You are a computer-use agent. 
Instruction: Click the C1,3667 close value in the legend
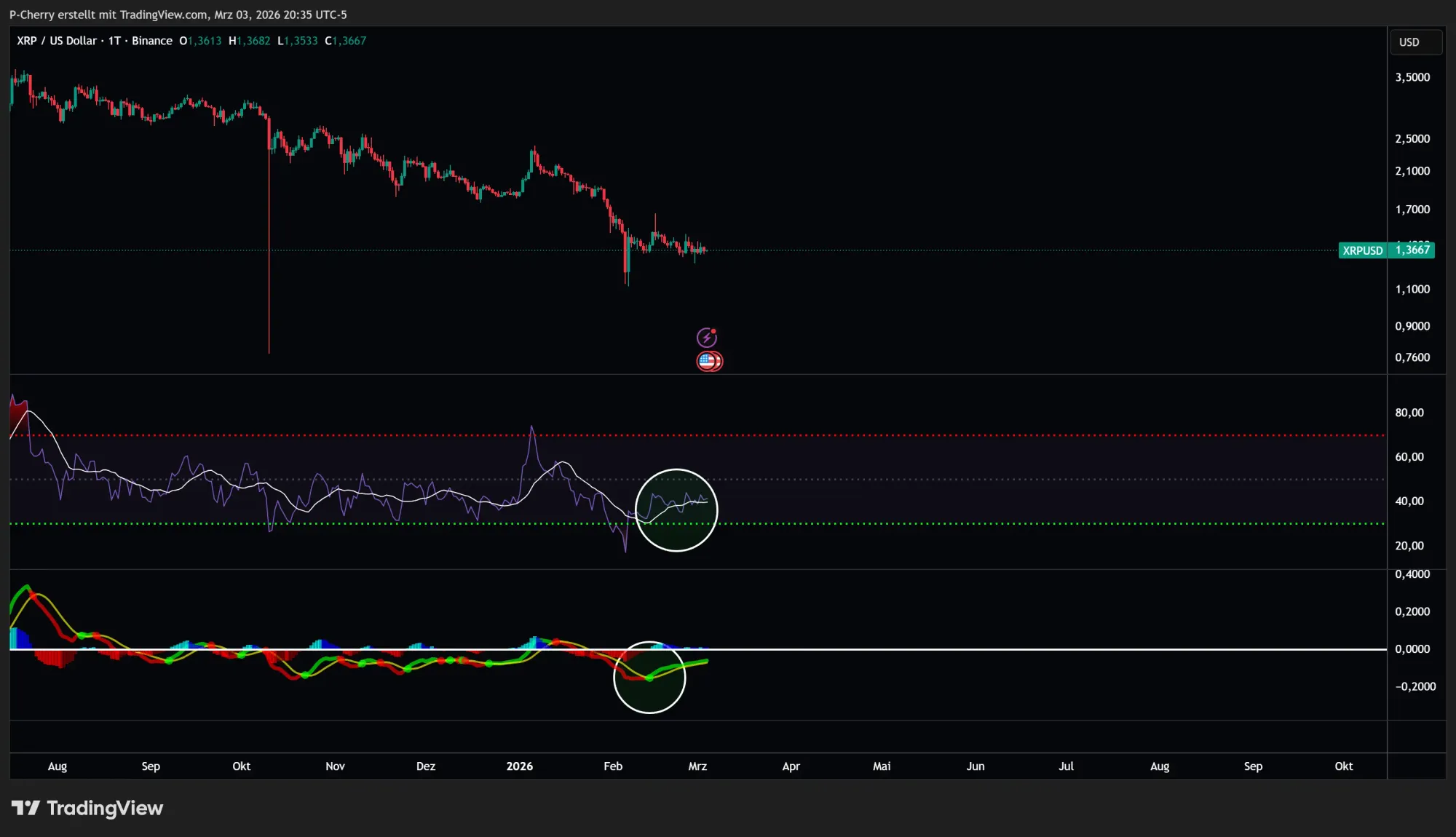point(345,41)
